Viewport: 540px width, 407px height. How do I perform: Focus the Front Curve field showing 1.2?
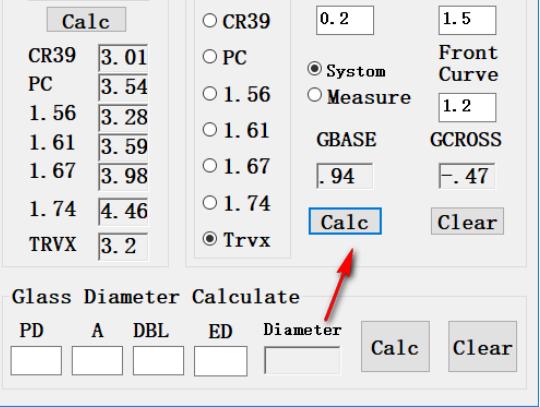click(x=467, y=107)
